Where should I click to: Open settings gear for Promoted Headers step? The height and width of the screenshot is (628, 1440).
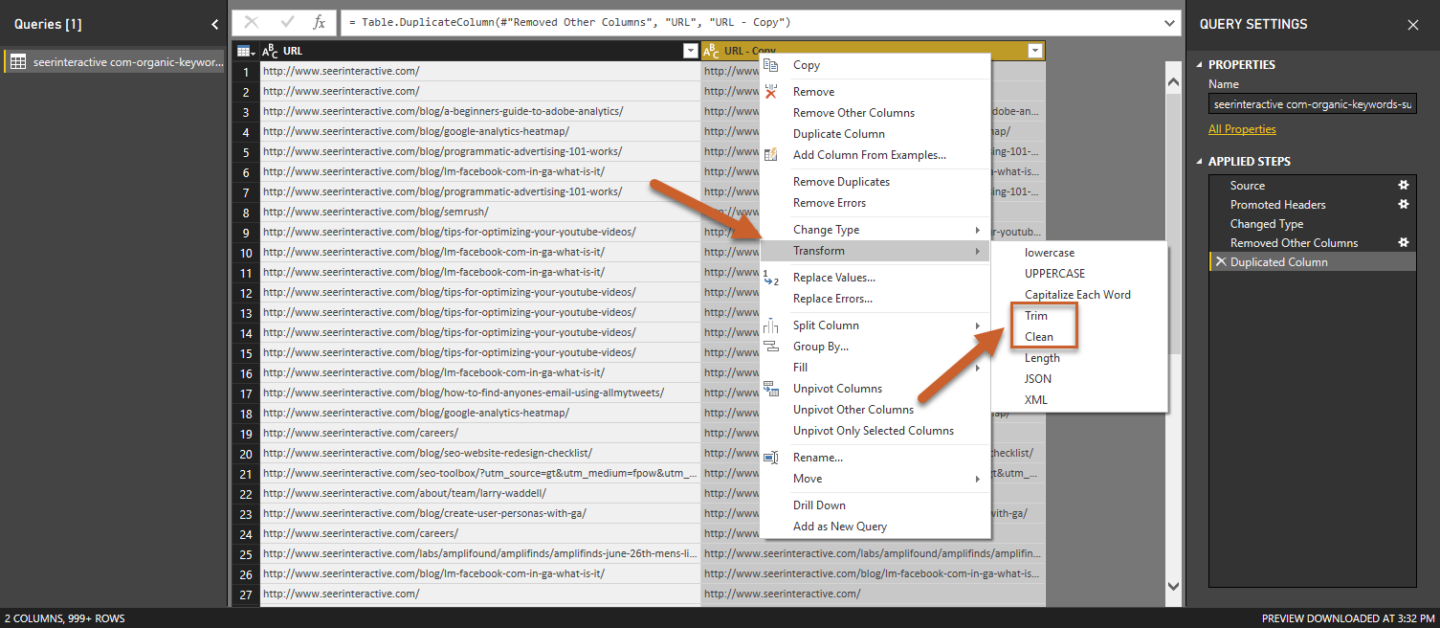(x=1403, y=204)
